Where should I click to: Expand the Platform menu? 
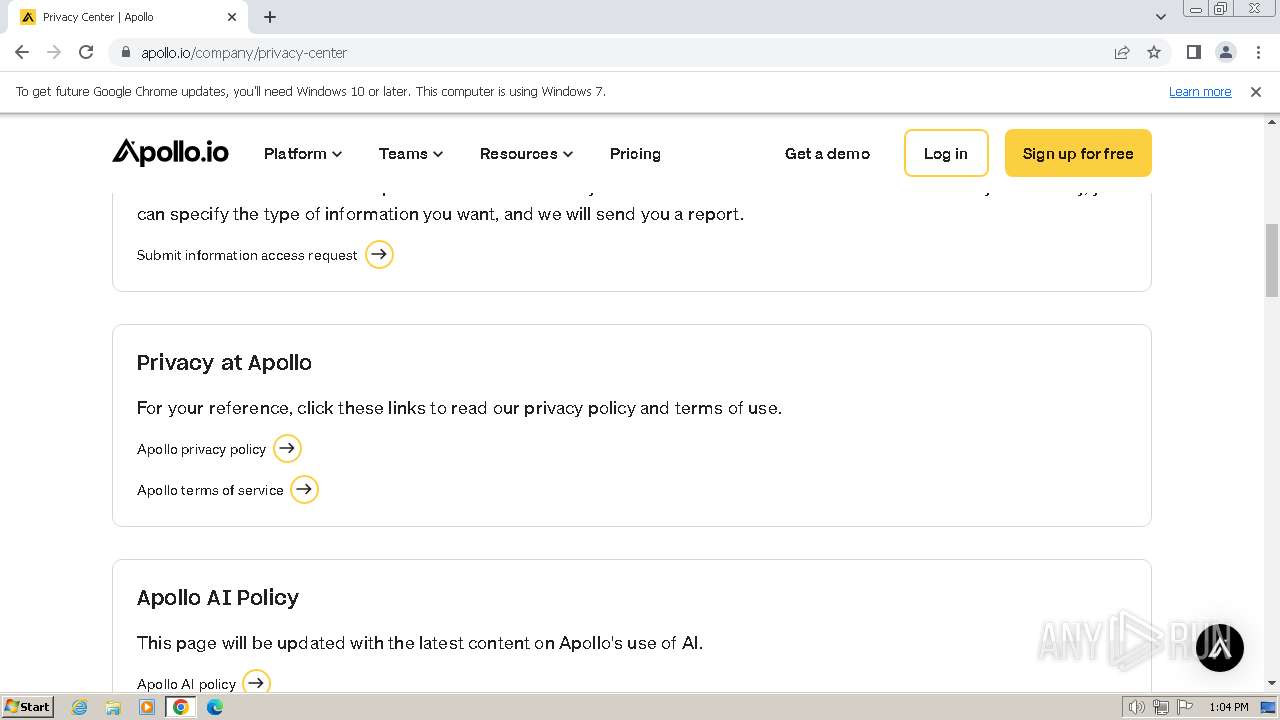click(303, 153)
